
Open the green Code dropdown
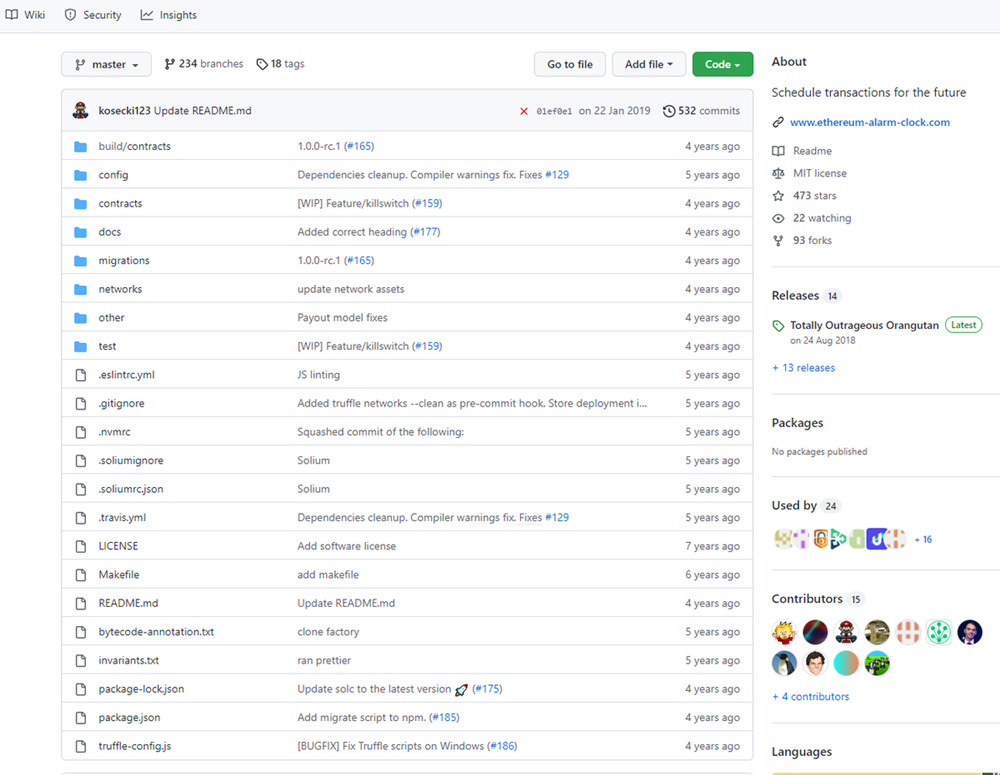[x=722, y=64]
